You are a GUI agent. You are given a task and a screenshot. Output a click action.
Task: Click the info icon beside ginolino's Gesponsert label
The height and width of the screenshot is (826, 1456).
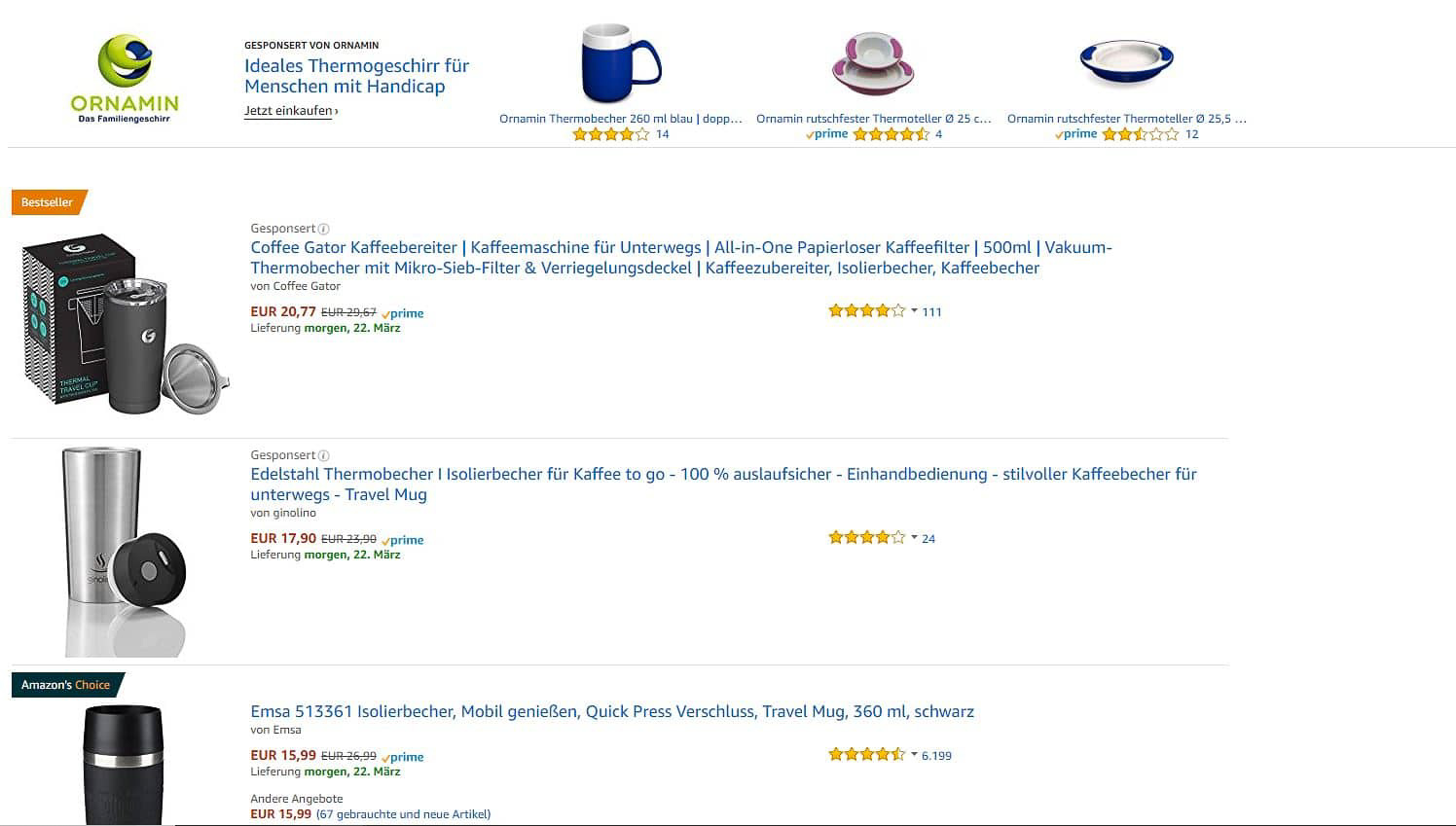(324, 455)
